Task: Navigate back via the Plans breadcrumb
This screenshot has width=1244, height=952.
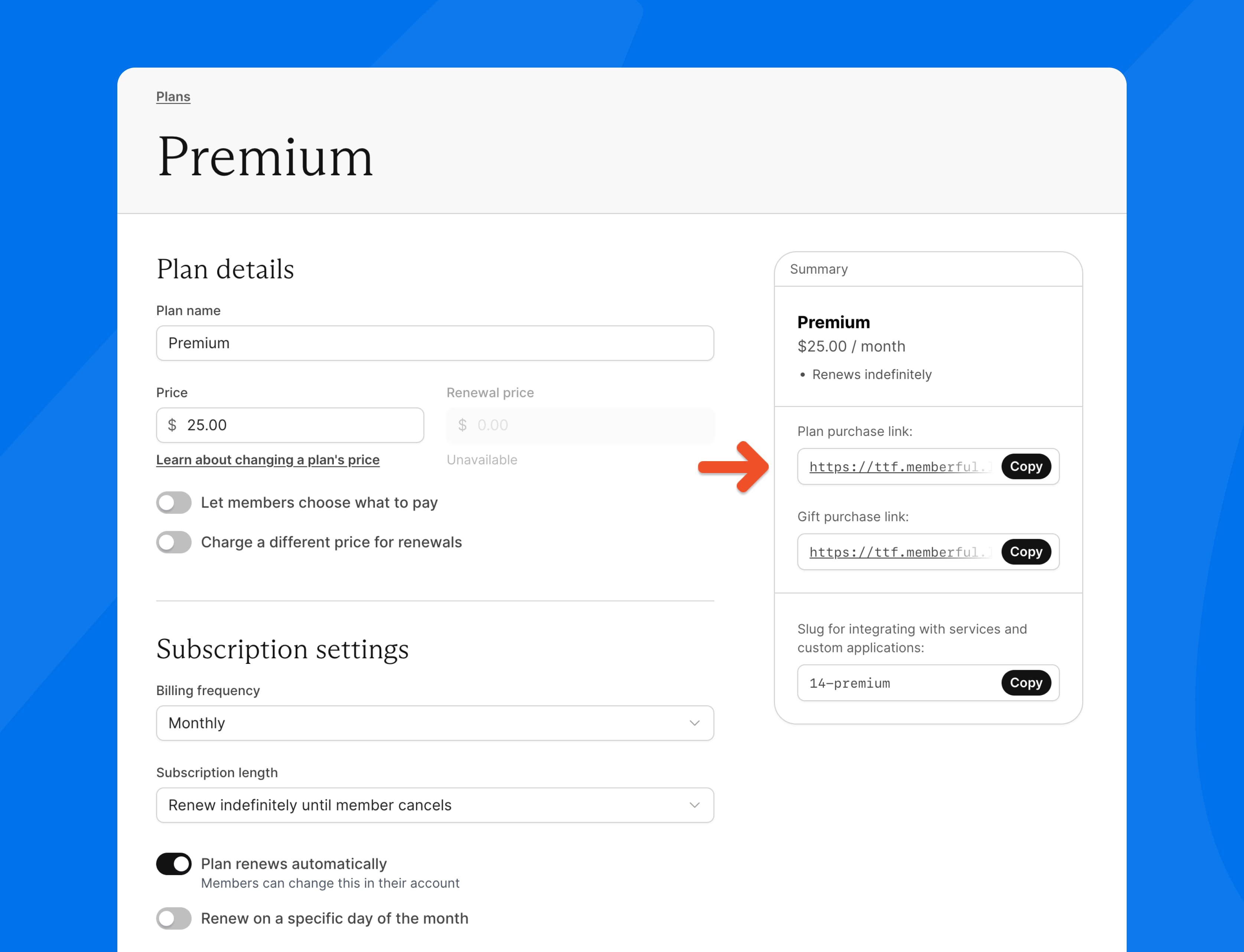Action: coord(173,96)
